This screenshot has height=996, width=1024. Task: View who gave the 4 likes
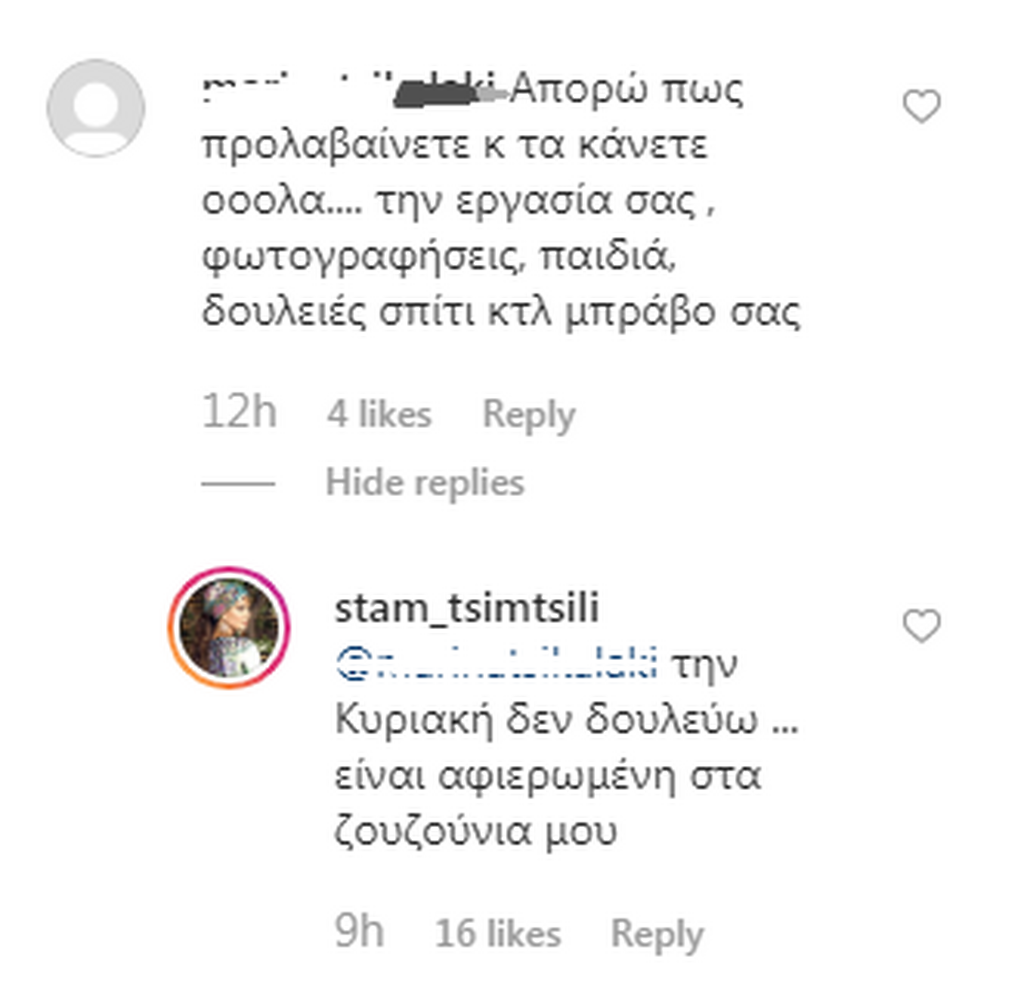[x=379, y=415]
